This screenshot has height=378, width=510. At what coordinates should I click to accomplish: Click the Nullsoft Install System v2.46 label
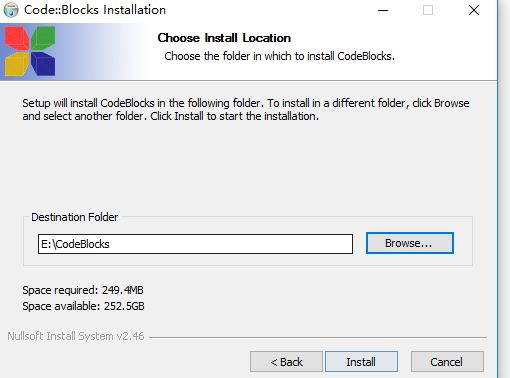(x=76, y=336)
